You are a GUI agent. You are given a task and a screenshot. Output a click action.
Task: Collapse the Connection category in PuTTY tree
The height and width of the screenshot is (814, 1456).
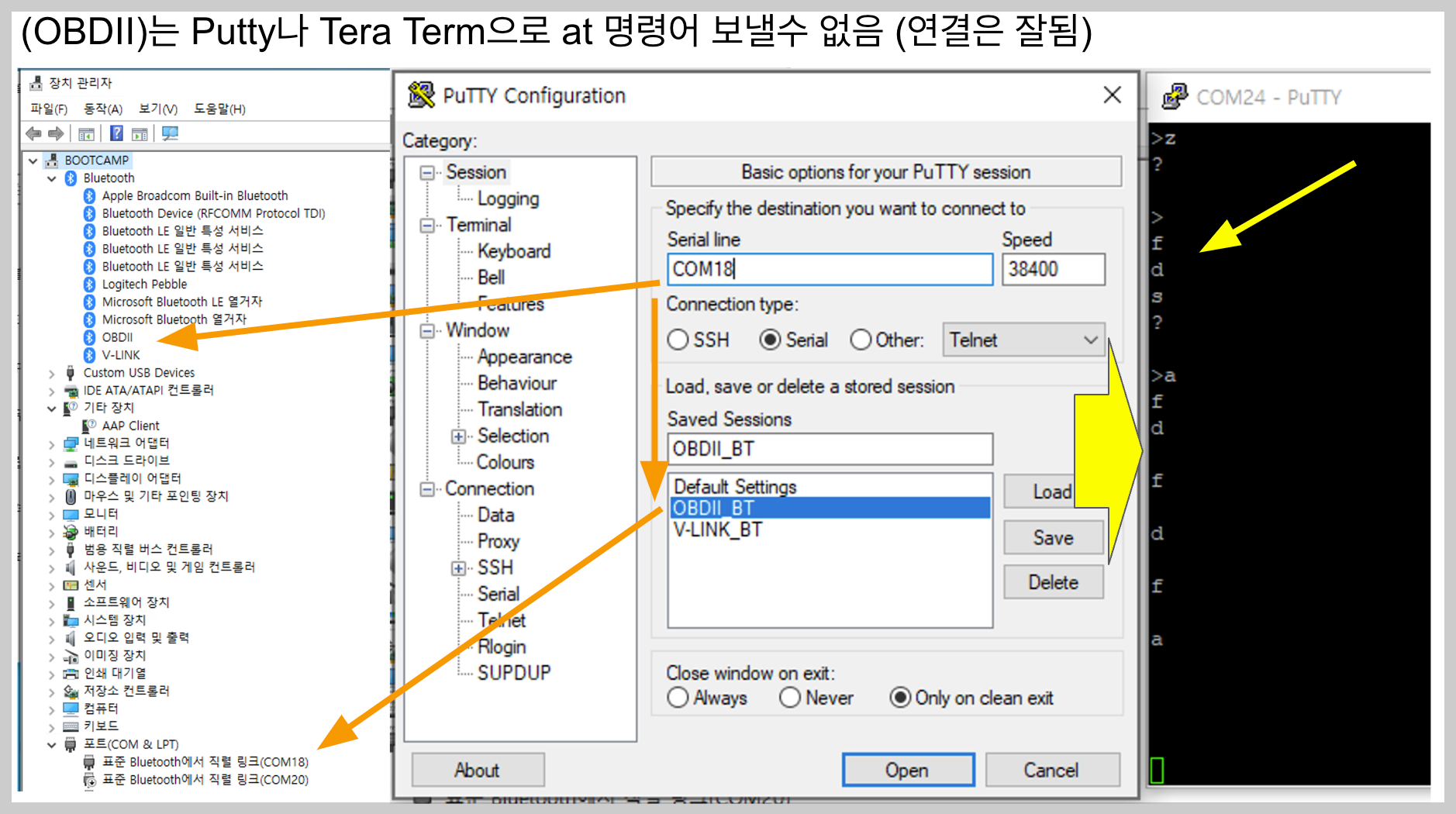point(427,489)
